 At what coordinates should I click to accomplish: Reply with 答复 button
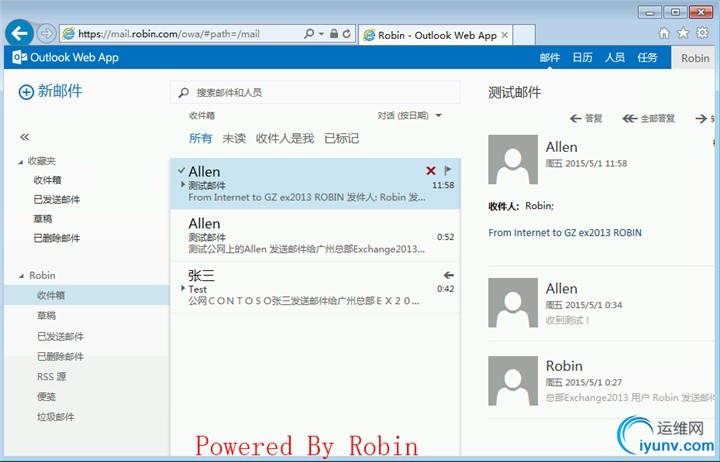coord(586,118)
